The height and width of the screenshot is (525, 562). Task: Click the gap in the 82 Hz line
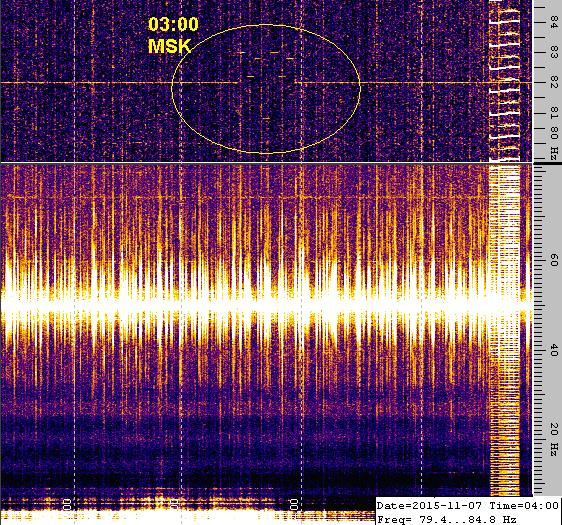click(x=266, y=83)
